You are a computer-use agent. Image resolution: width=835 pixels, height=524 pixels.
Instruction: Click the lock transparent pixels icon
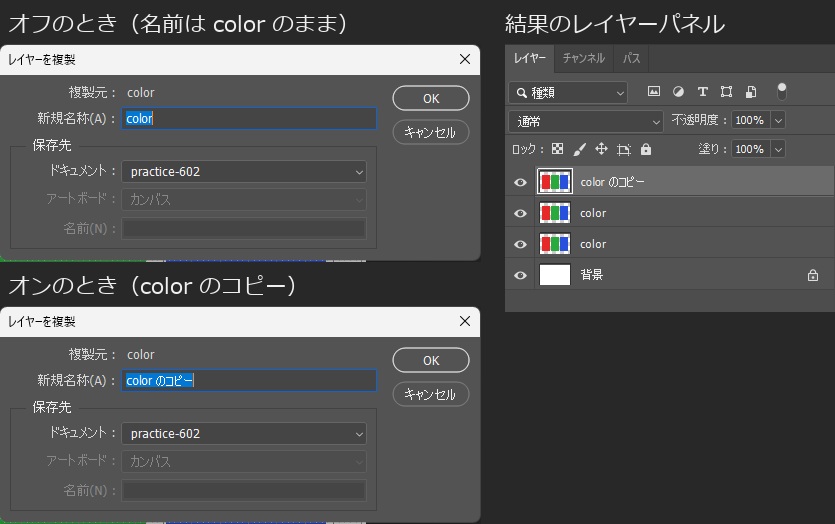pyautogui.click(x=557, y=149)
